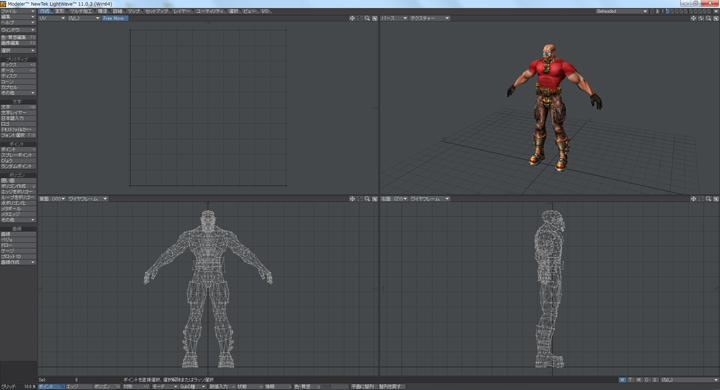Open the 選択 dropdown in sidebar

pyautogui.click(x=18, y=51)
